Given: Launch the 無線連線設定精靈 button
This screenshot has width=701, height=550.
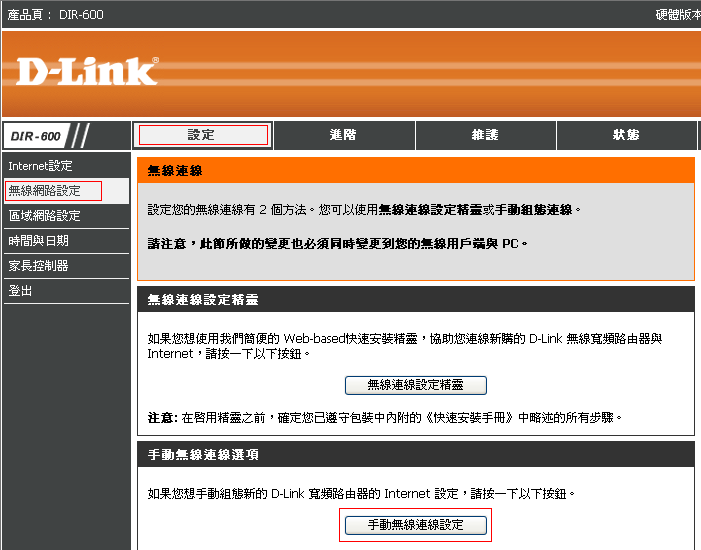Looking at the screenshot, I should pyautogui.click(x=415, y=385).
